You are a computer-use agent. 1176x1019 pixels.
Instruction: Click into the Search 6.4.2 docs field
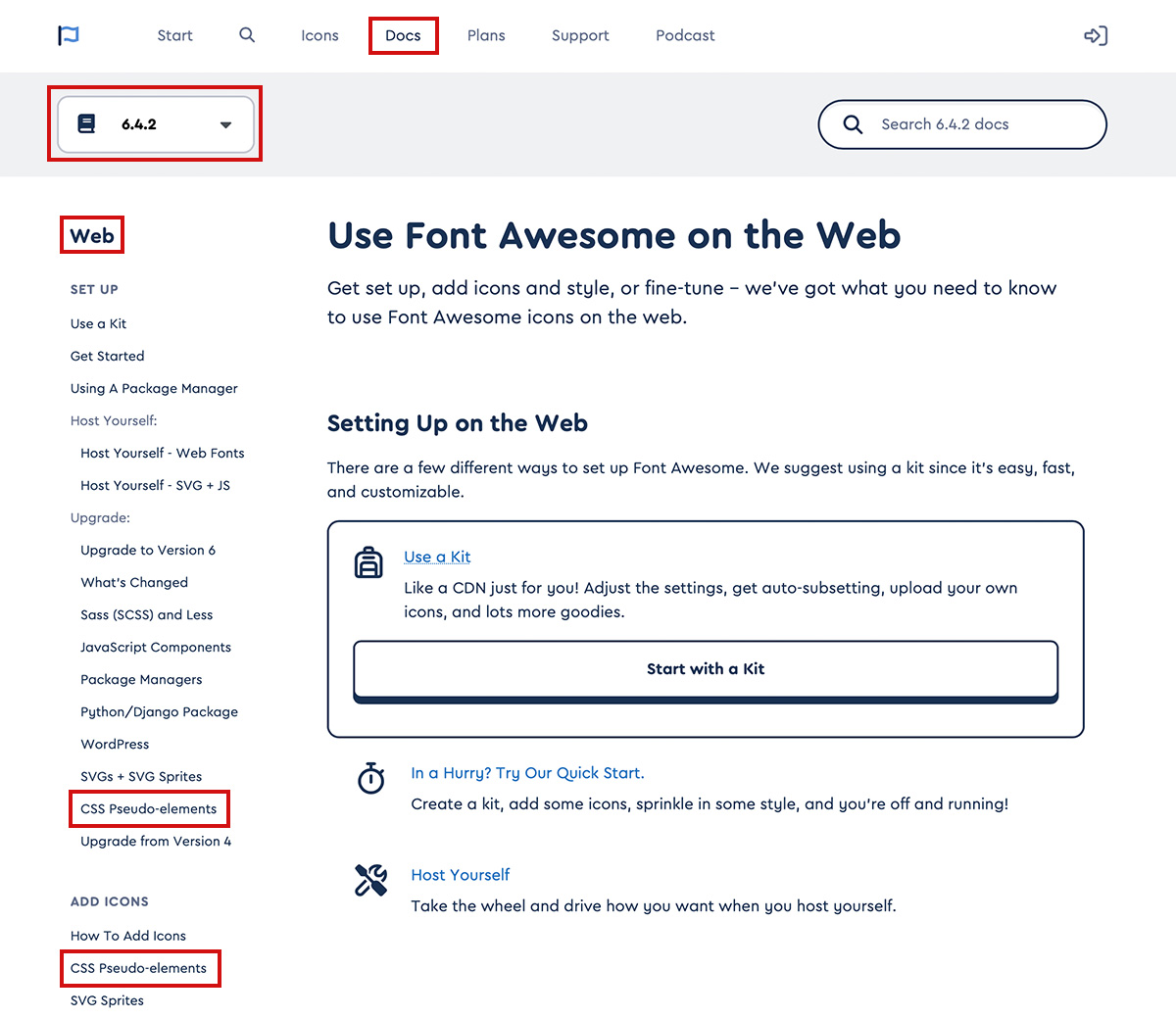pyautogui.click(x=962, y=124)
